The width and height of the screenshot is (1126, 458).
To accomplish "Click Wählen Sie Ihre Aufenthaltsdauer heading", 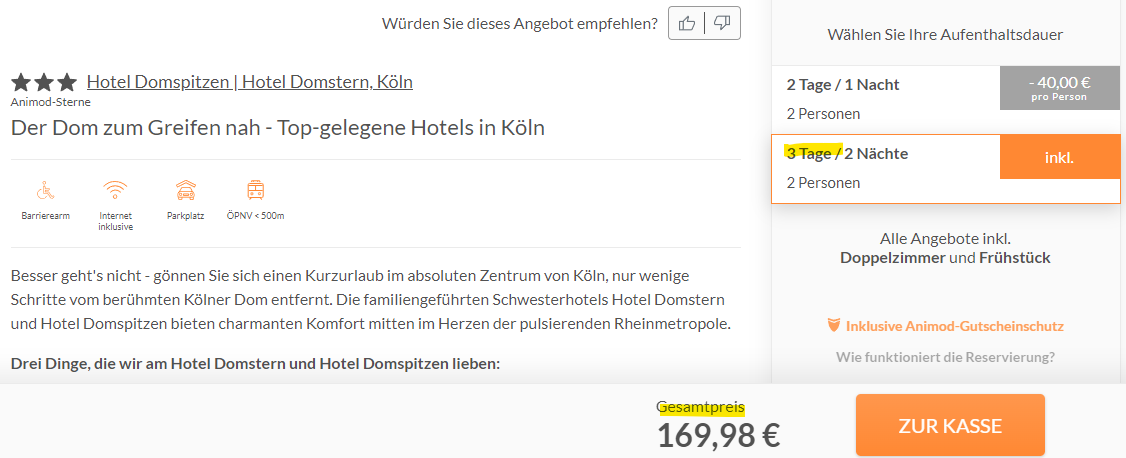I will tap(945, 34).
